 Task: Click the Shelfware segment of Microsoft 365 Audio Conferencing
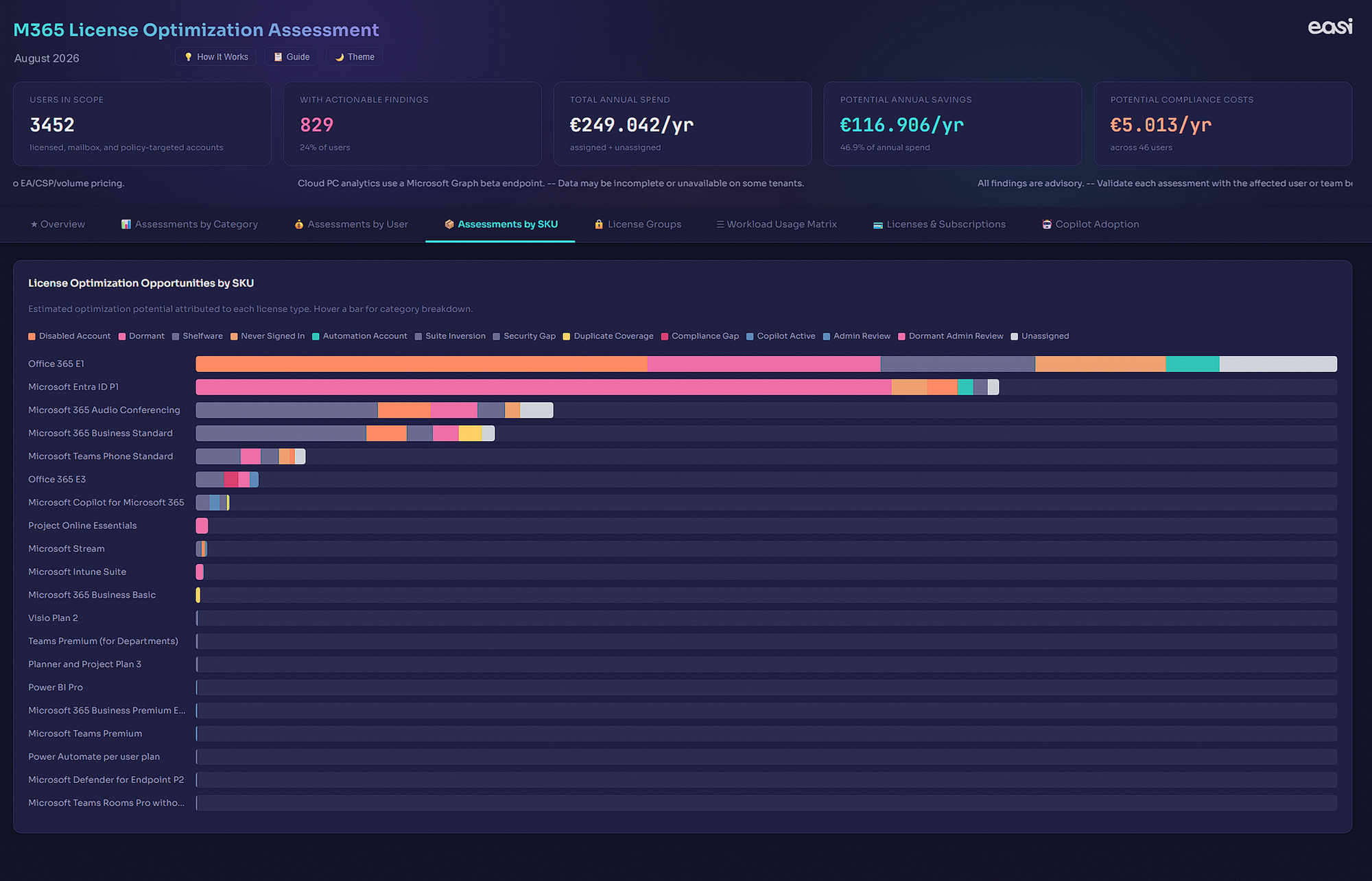click(287, 410)
